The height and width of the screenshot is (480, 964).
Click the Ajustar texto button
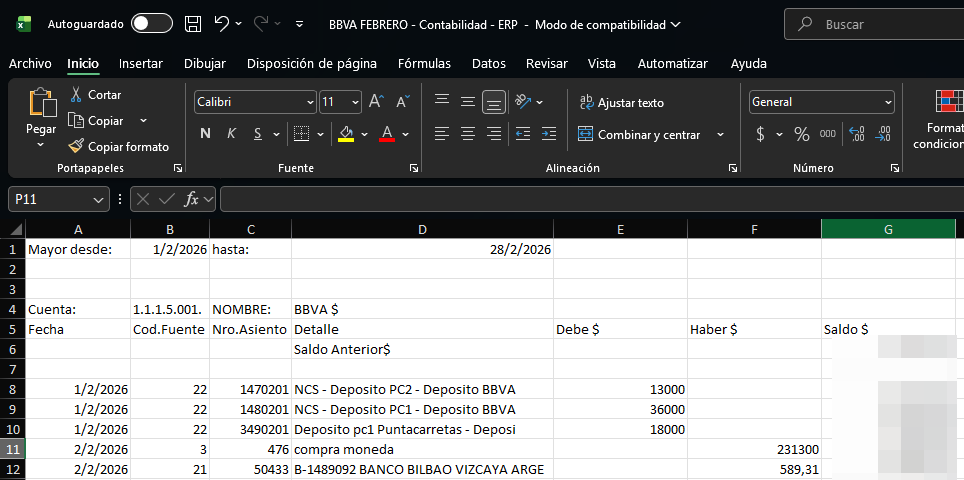pos(622,103)
